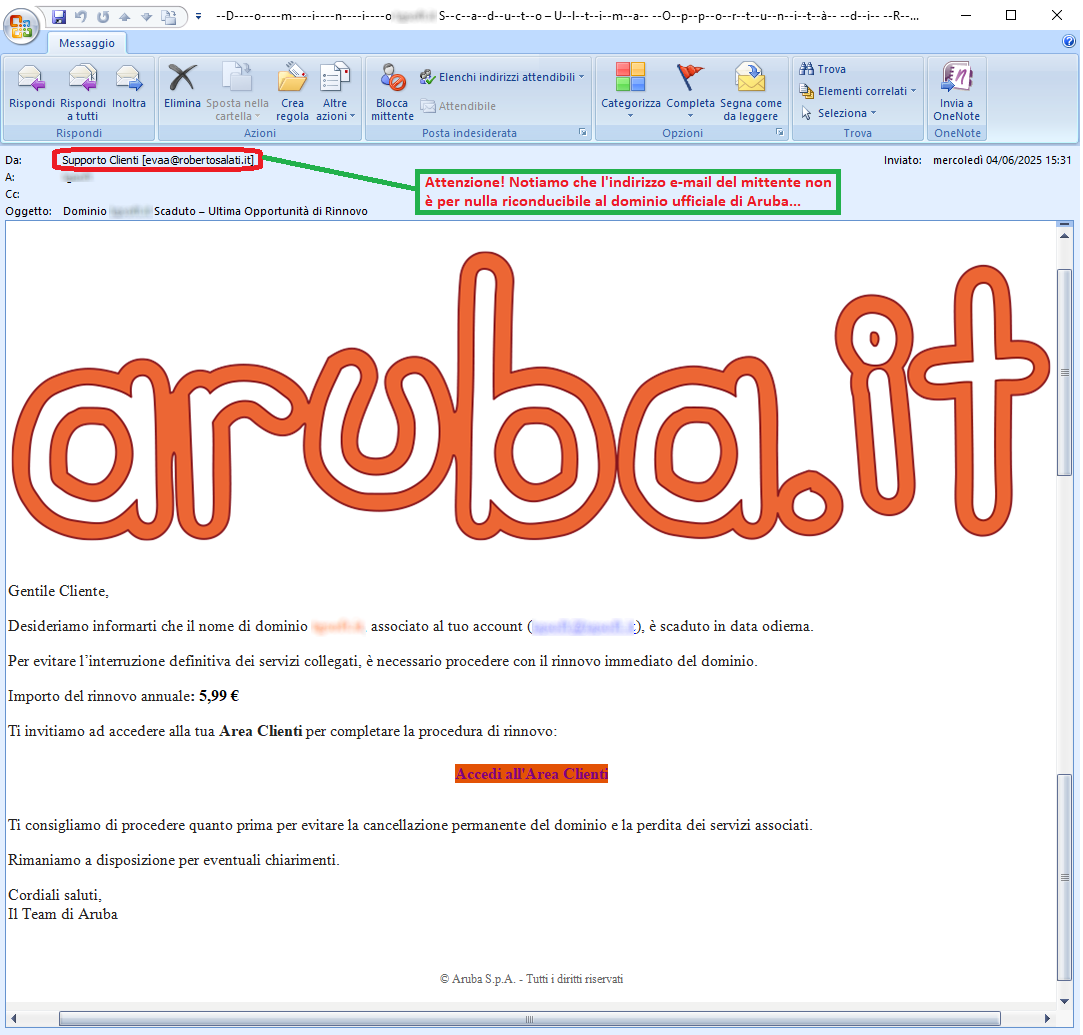Click the horizontal scrollbar left arrow
The height and width of the screenshot is (1035, 1083).
click(x=13, y=1018)
